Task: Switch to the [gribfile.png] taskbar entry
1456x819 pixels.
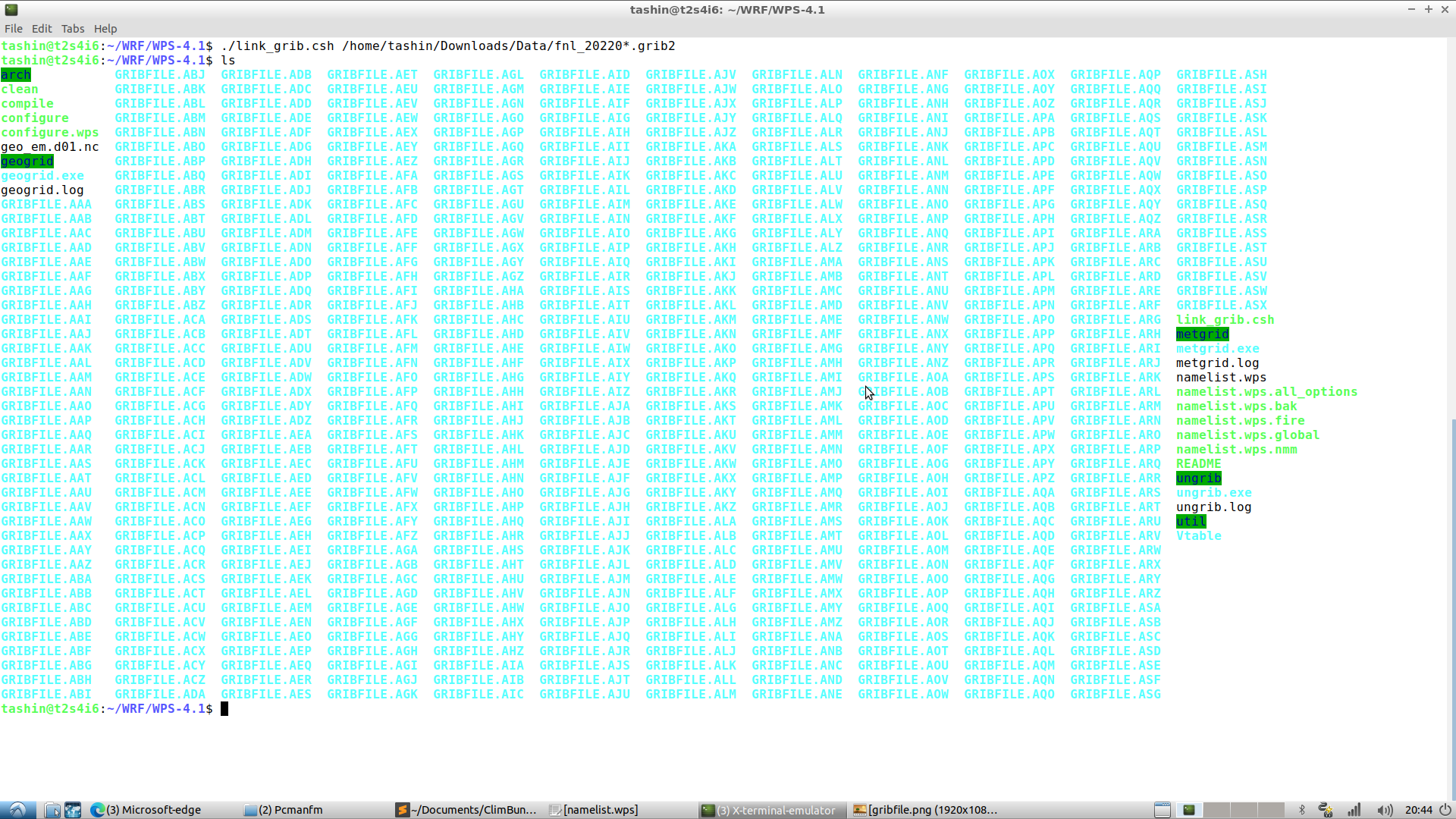Action: coord(925,810)
